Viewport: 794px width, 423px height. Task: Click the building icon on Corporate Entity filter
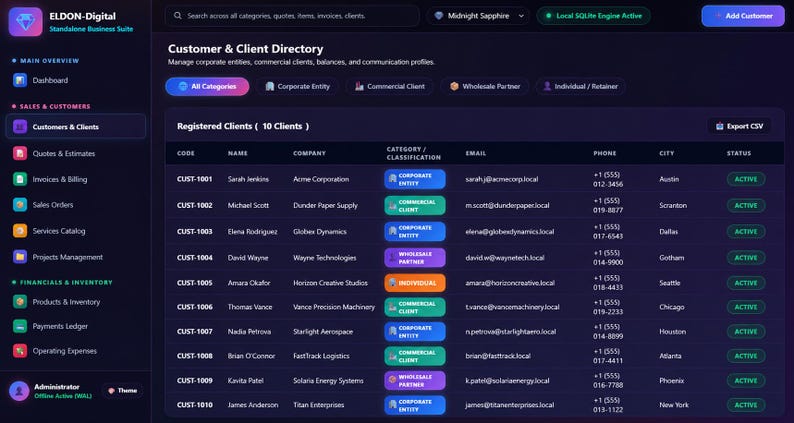point(270,87)
